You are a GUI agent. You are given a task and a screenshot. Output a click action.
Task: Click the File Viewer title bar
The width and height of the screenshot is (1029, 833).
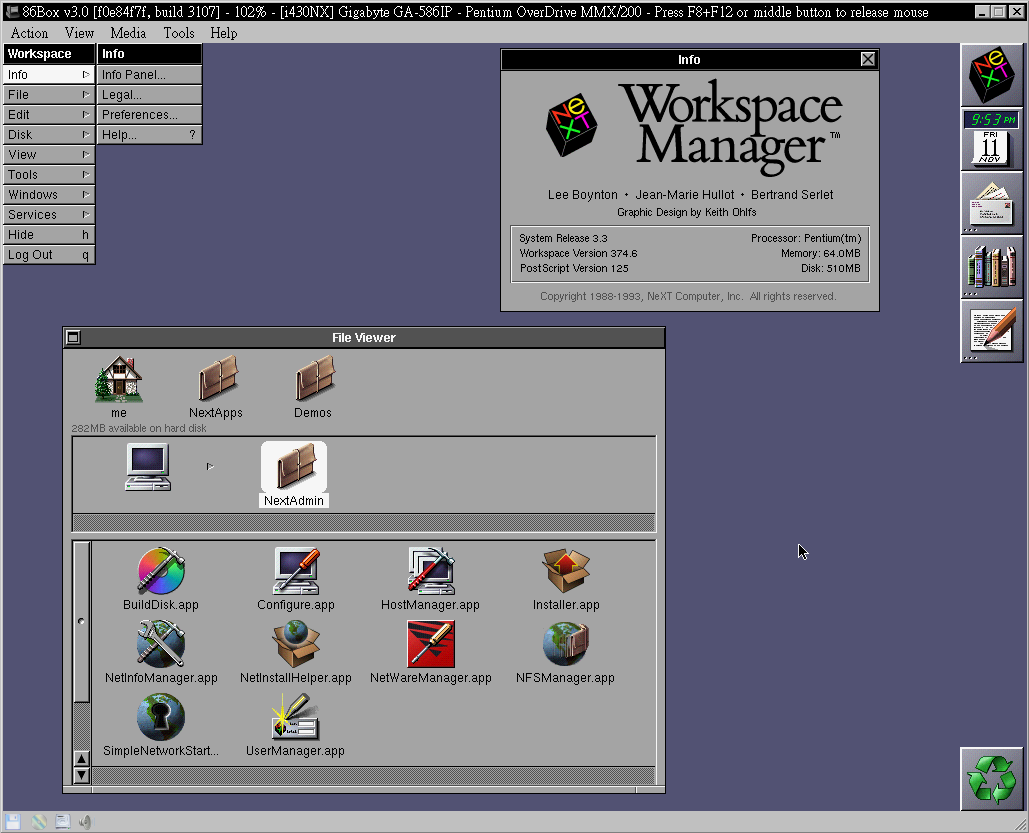pyautogui.click(x=364, y=337)
